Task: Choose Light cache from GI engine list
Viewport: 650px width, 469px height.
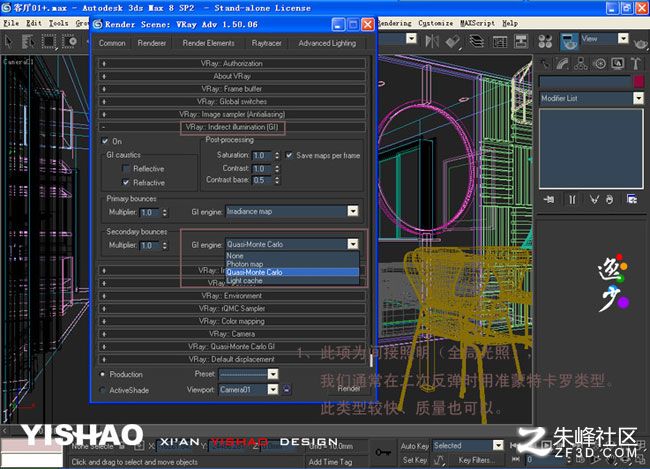Action: 292,281
